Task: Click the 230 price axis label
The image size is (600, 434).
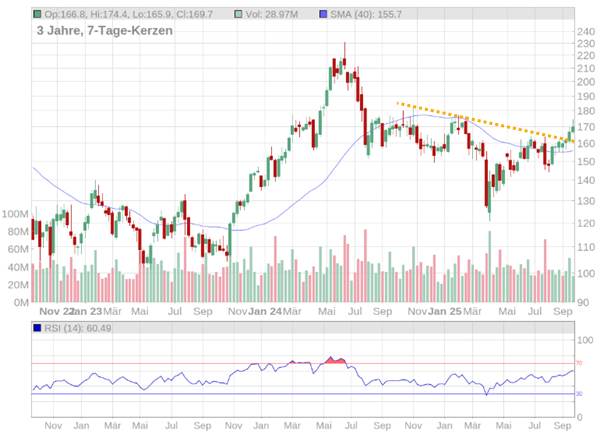Action: [585, 44]
